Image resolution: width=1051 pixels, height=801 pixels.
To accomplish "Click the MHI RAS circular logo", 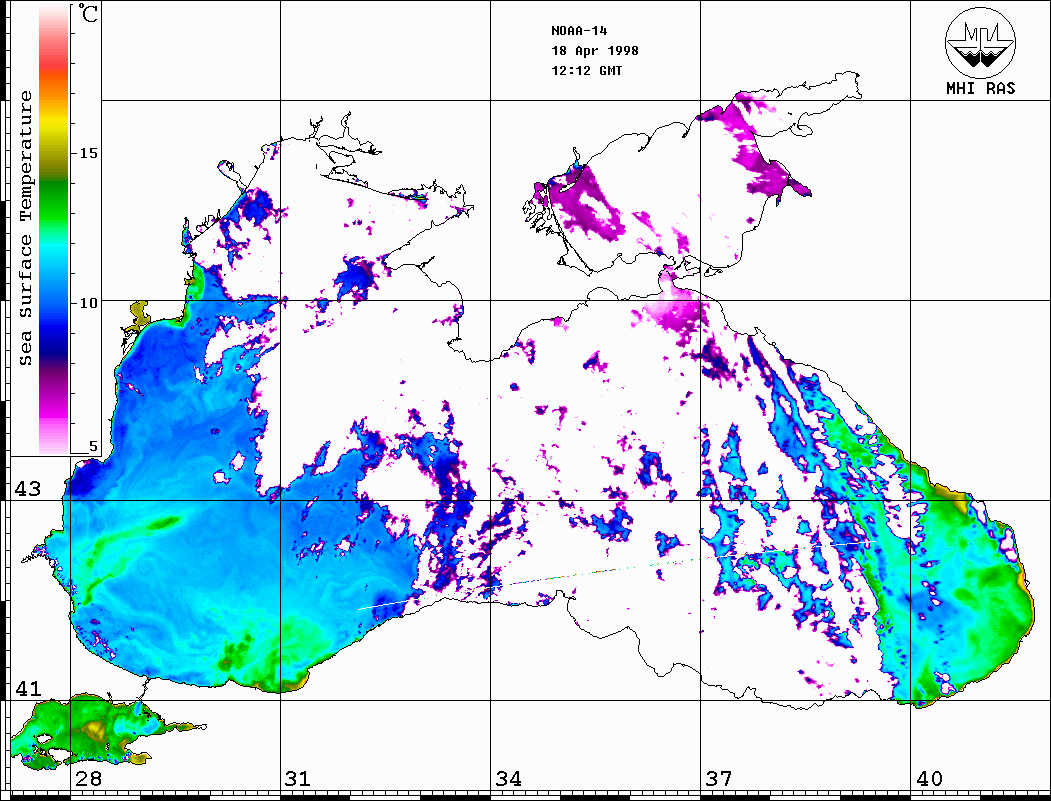I will point(981,42).
